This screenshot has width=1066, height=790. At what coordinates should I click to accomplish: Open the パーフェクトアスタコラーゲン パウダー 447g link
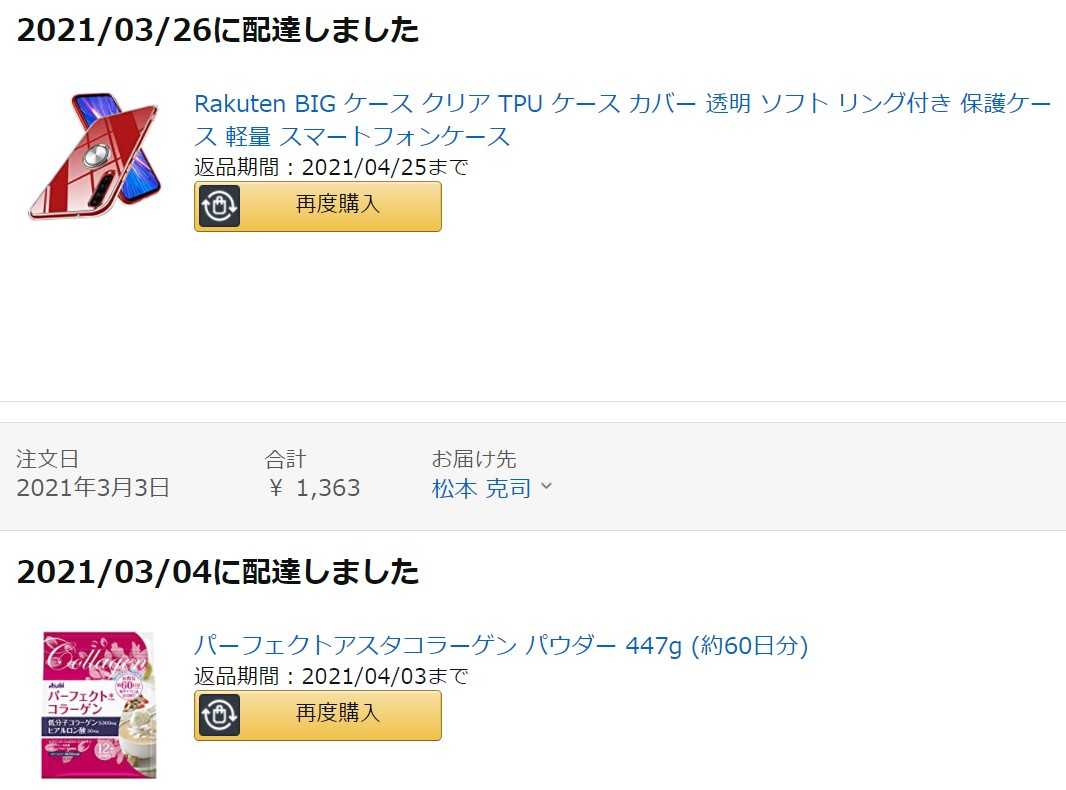[501, 645]
